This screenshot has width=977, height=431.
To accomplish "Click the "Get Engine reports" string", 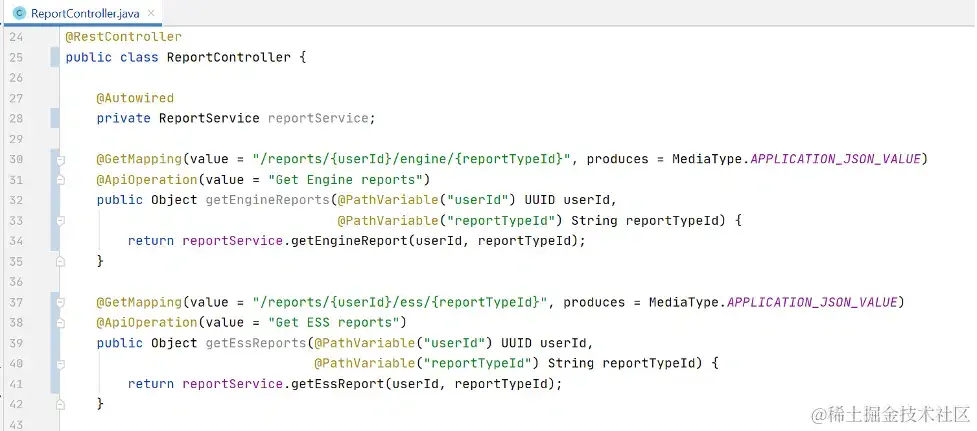I will click(345, 180).
